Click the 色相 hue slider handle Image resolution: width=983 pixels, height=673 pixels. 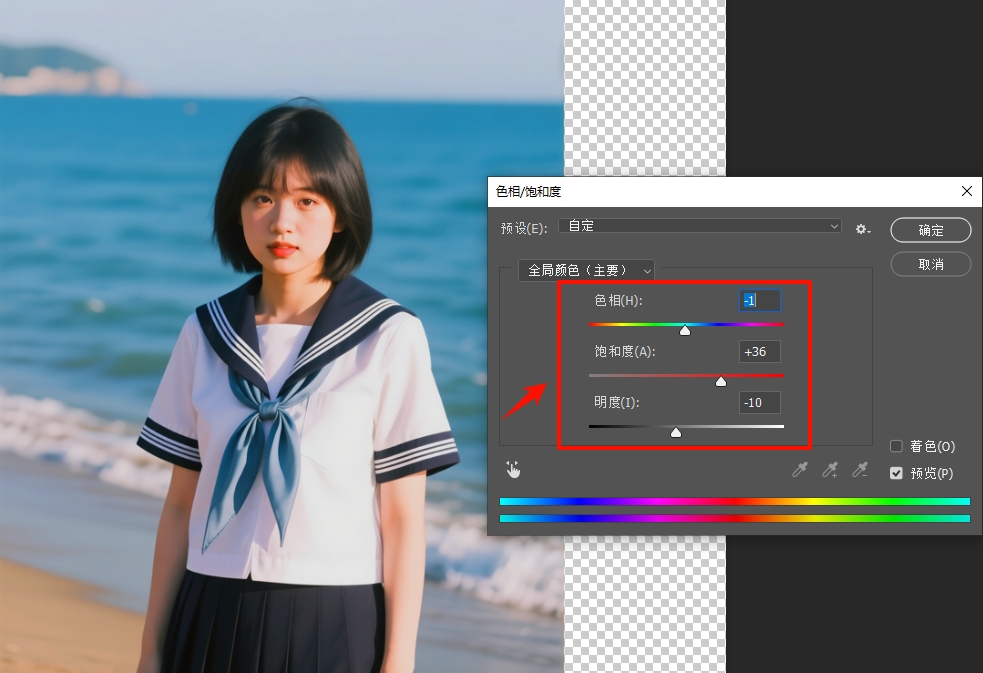click(x=685, y=330)
